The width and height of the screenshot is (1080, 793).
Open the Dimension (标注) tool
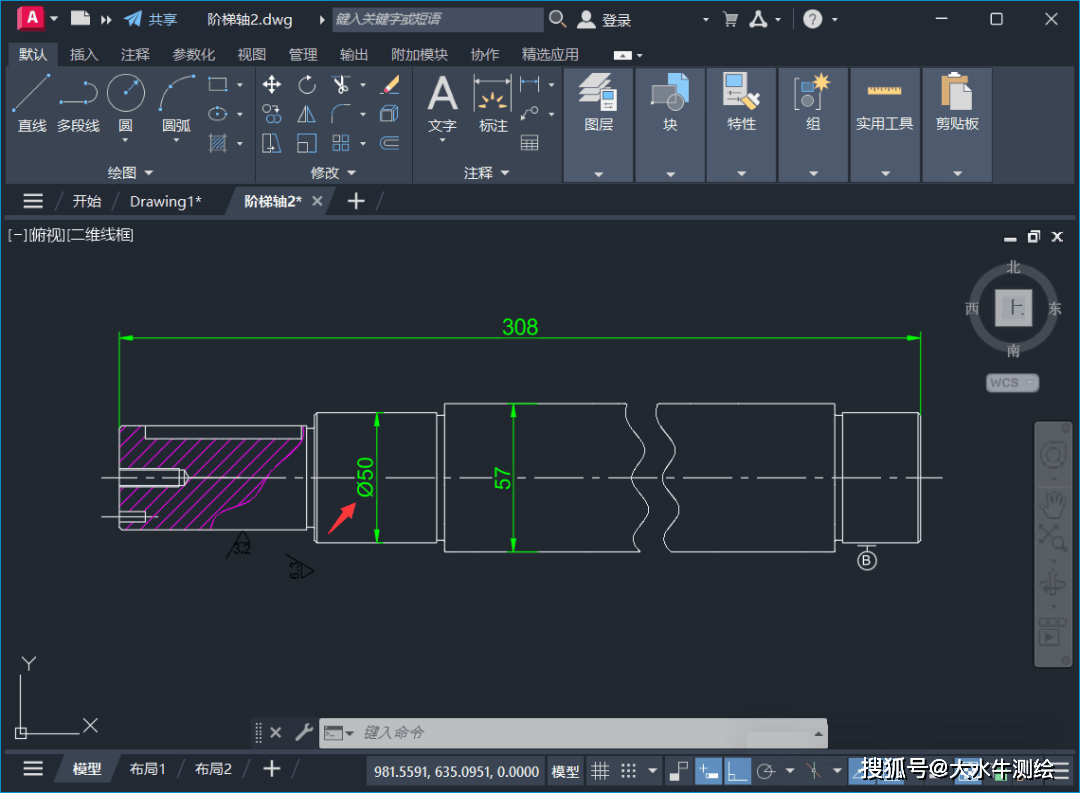tap(493, 103)
